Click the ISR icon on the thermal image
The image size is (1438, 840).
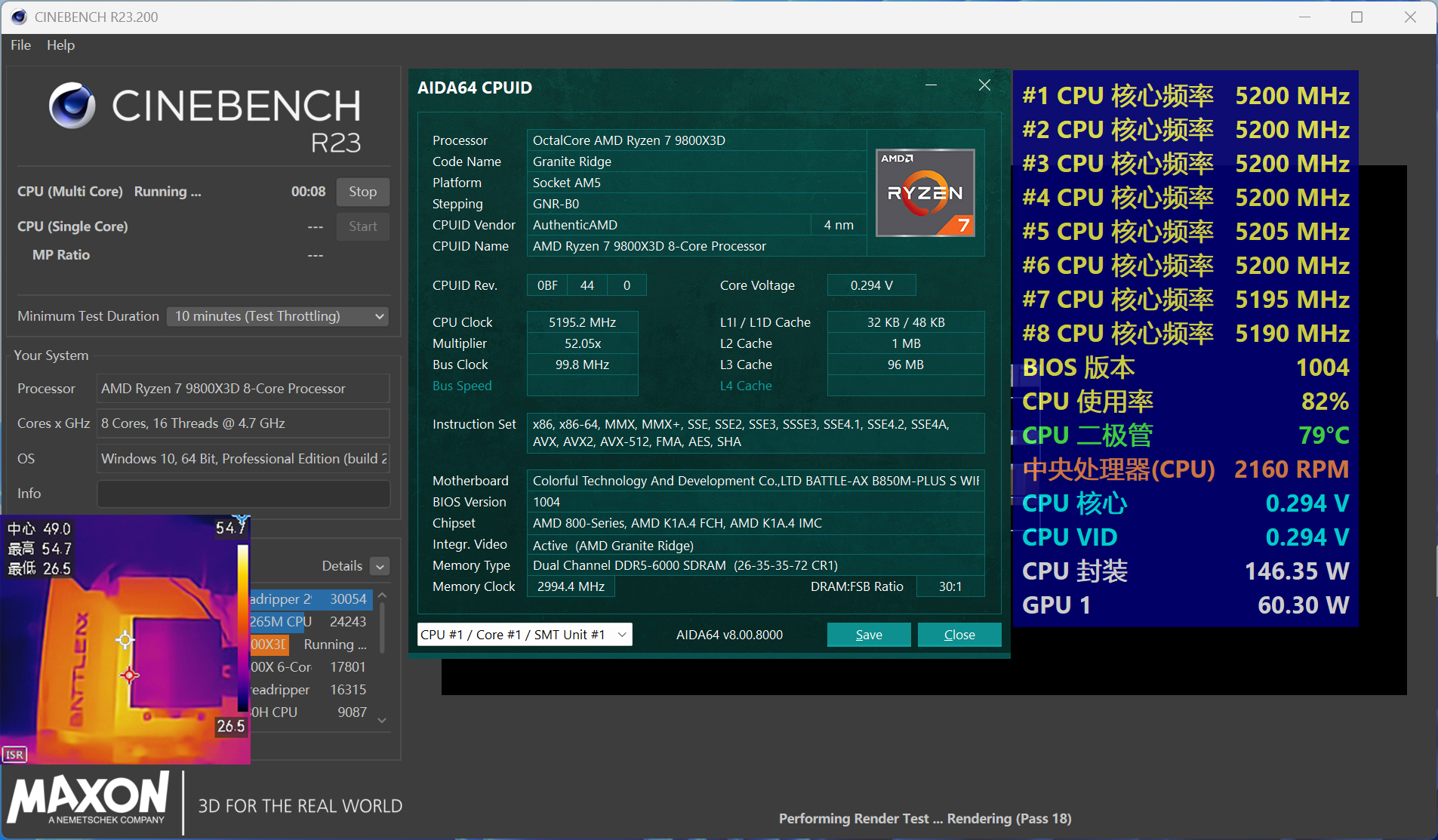pos(15,754)
